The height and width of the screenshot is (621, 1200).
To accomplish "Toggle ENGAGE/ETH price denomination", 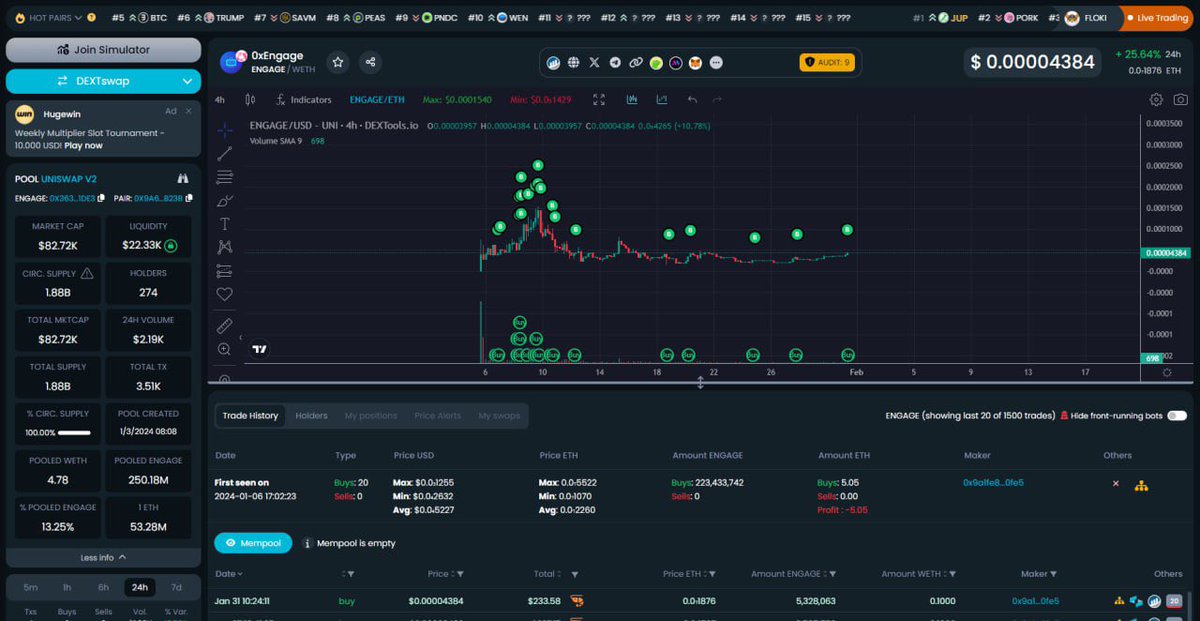I will 377,100.
